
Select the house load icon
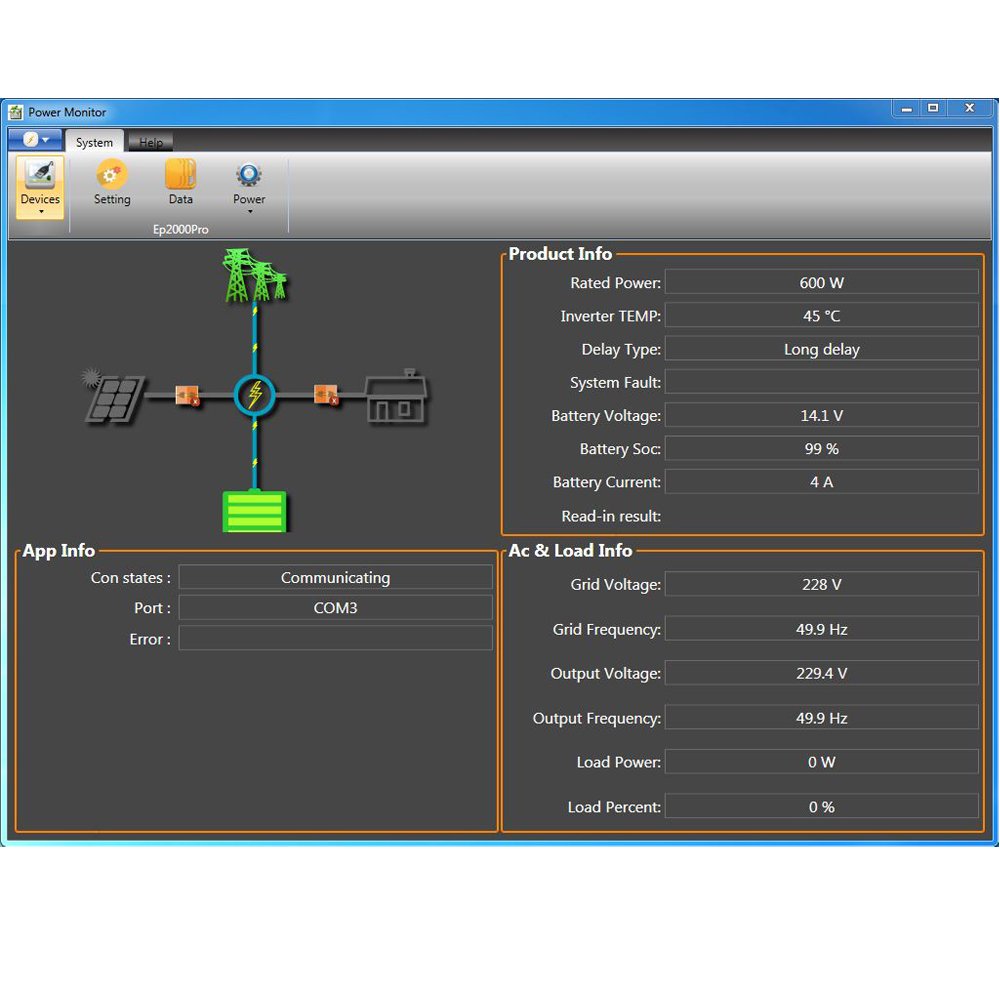[396, 397]
